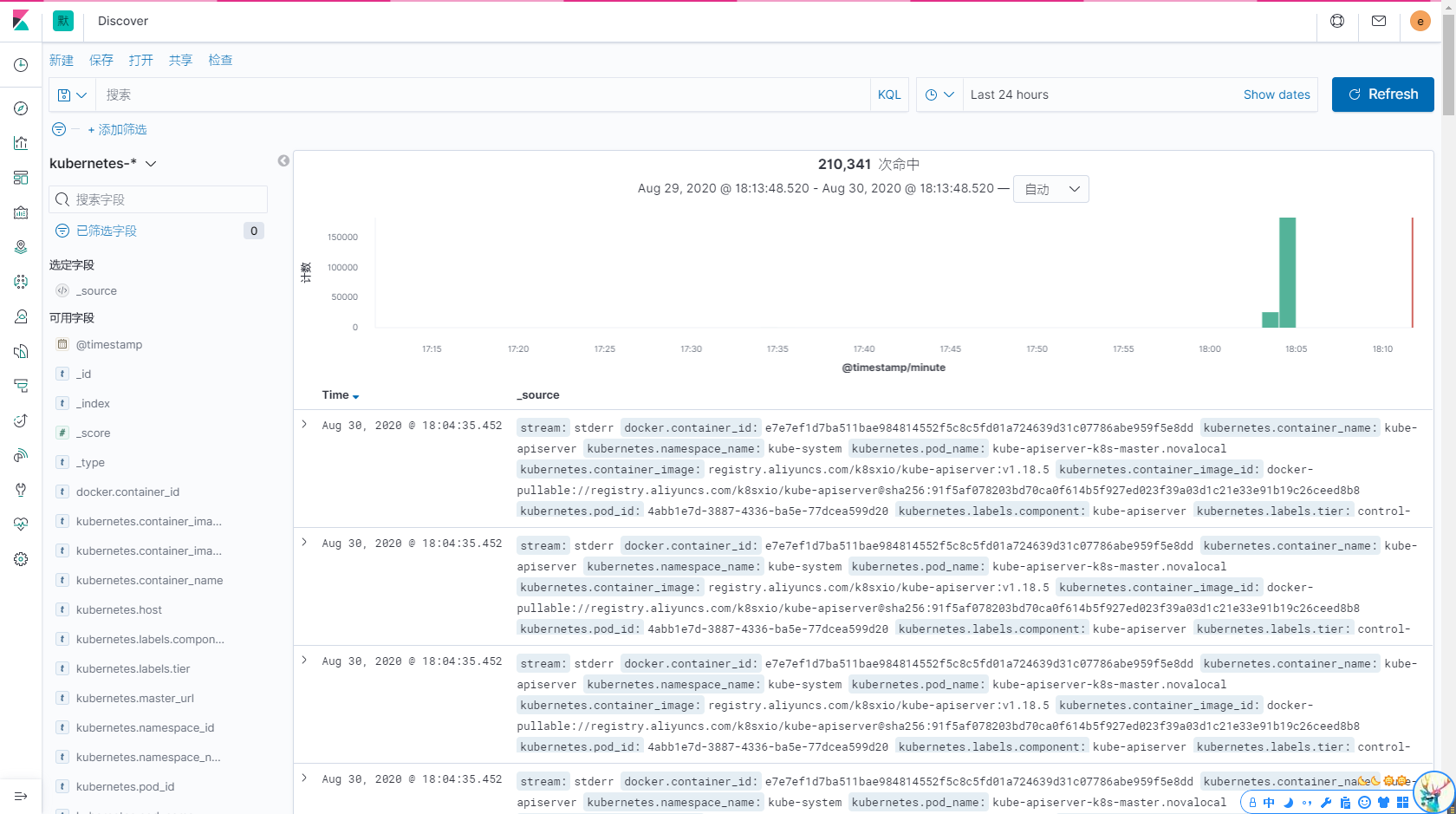The image size is (1456, 814).
Task: Open the APM icon in sidebar
Action: pos(21,386)
